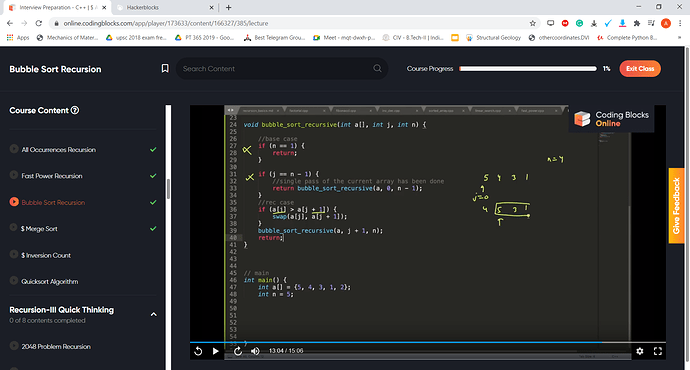Enter fullscreen video mode
Image resolution: width=690 pixels, height=370 pixels.
658,351
